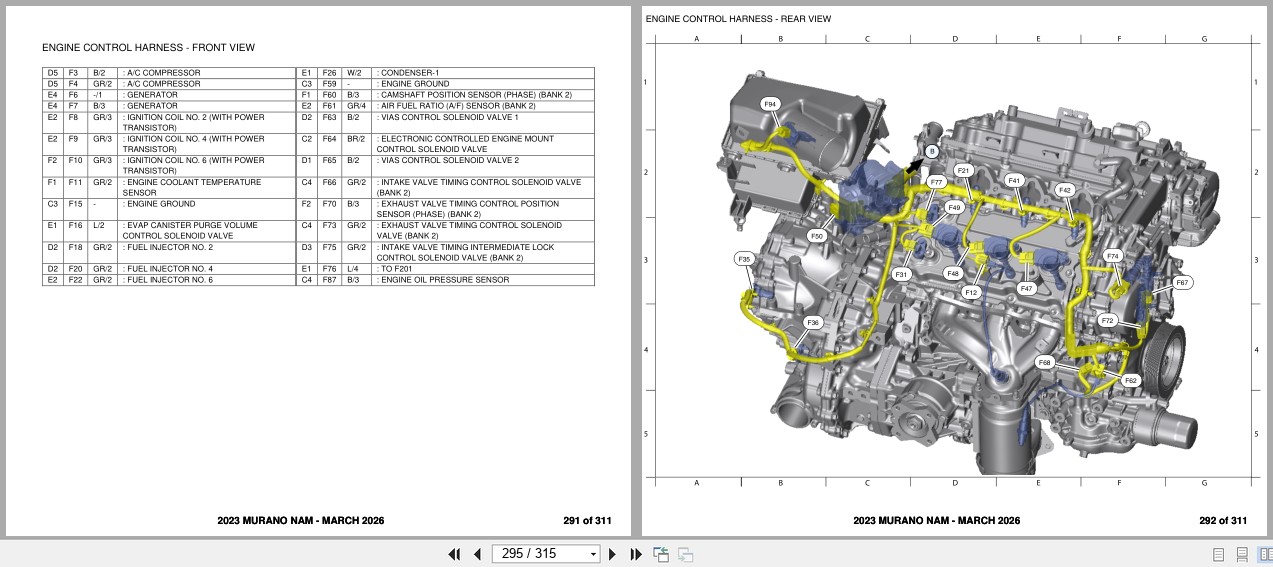
Task: Select the F3 connector code cell
Action: (74, 73)
